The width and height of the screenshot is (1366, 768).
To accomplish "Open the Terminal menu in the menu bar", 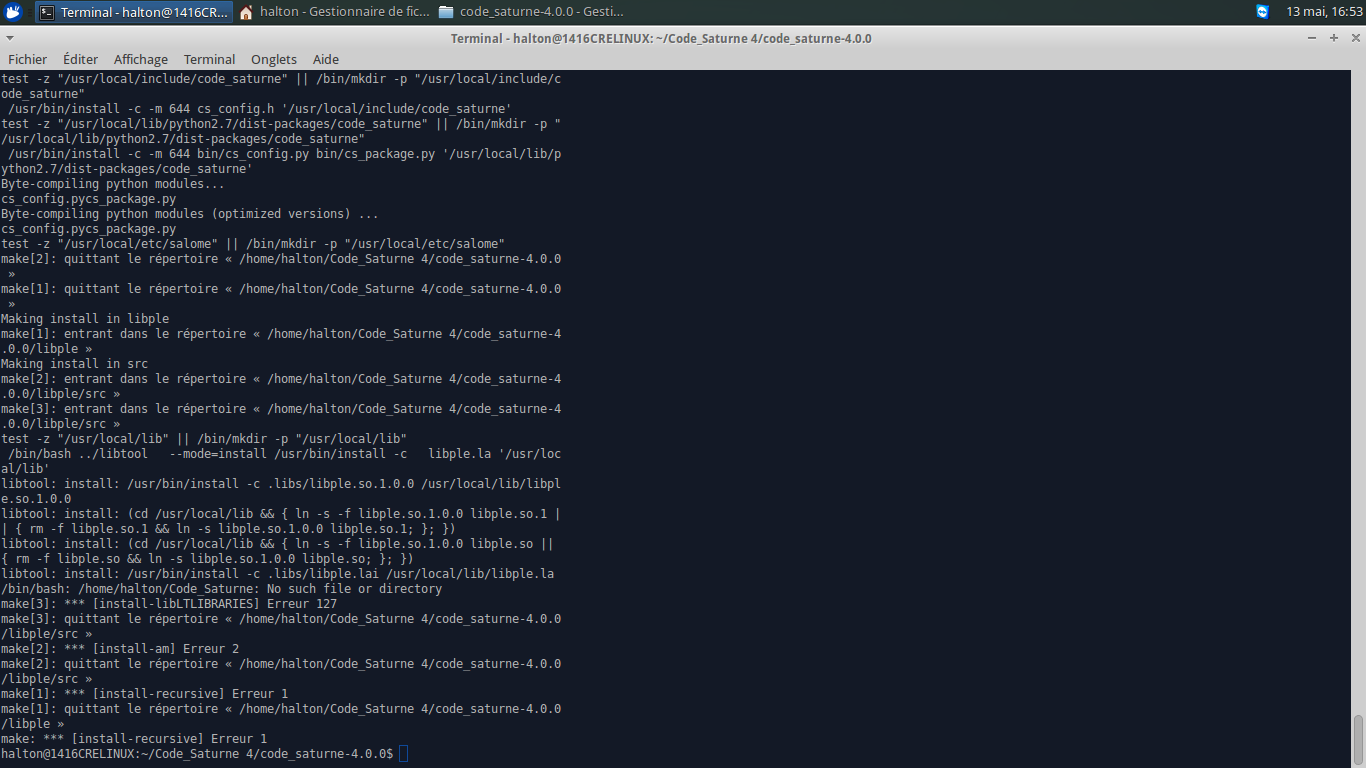I will tap(209, 60).
